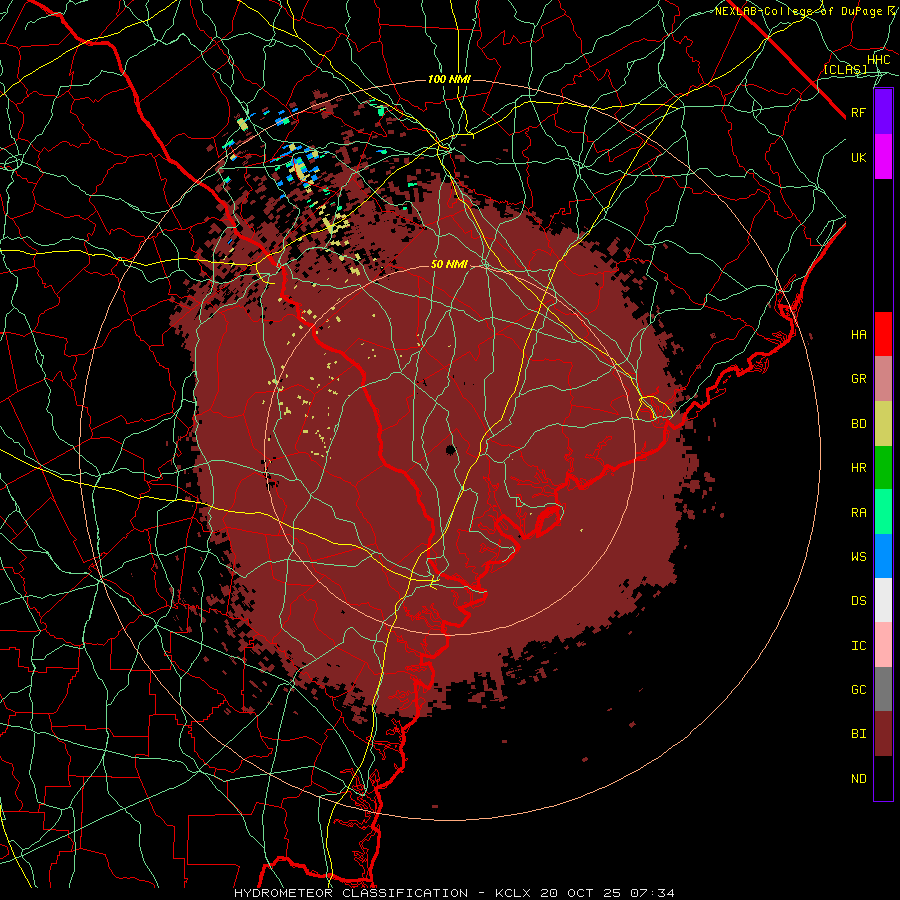Click the 50 NMI range ring label
The width and height of the screenshot is (900, 900).
click(449, 265)
